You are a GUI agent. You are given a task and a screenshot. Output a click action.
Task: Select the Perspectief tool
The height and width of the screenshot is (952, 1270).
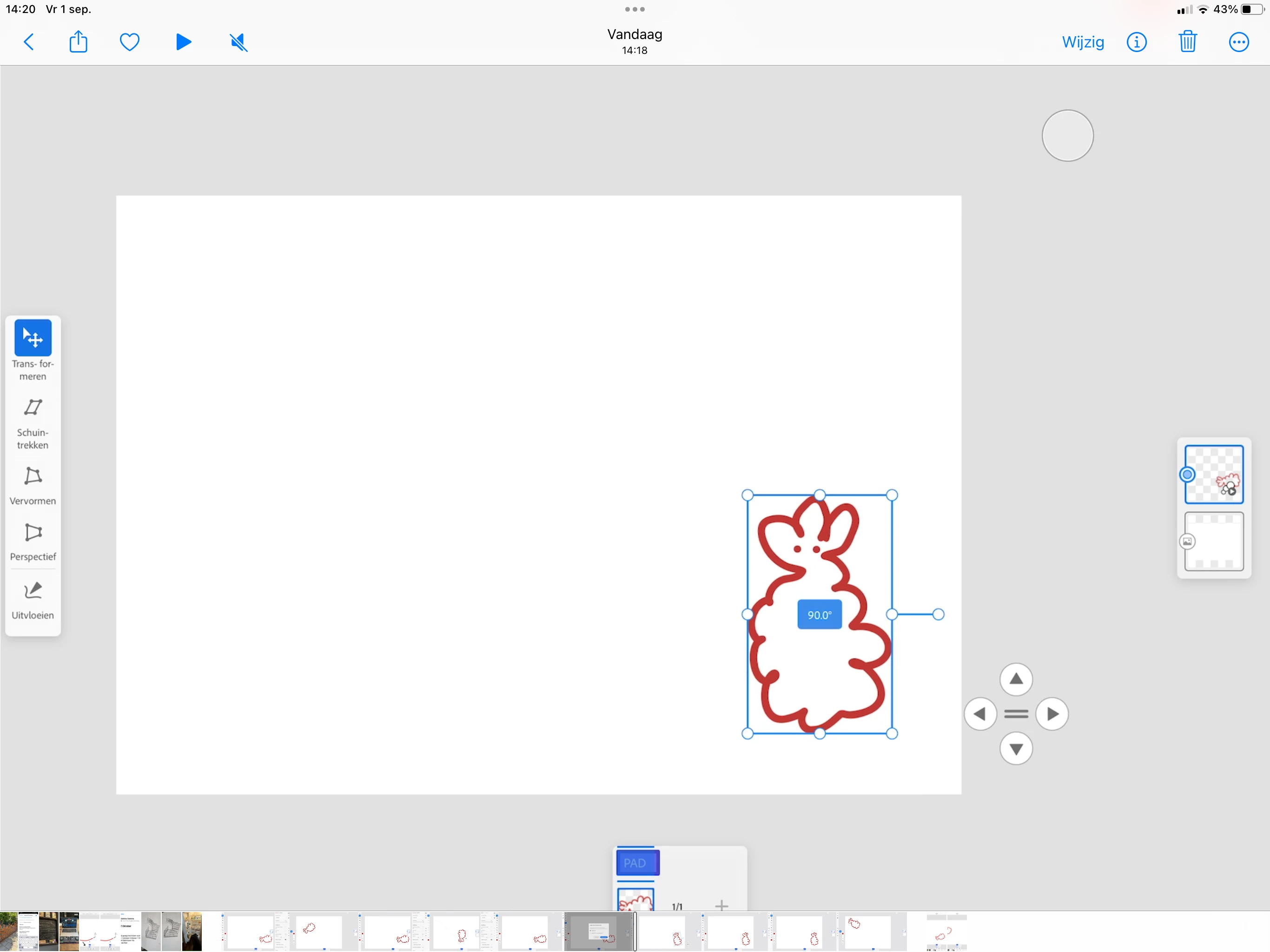tap(33, 532)
